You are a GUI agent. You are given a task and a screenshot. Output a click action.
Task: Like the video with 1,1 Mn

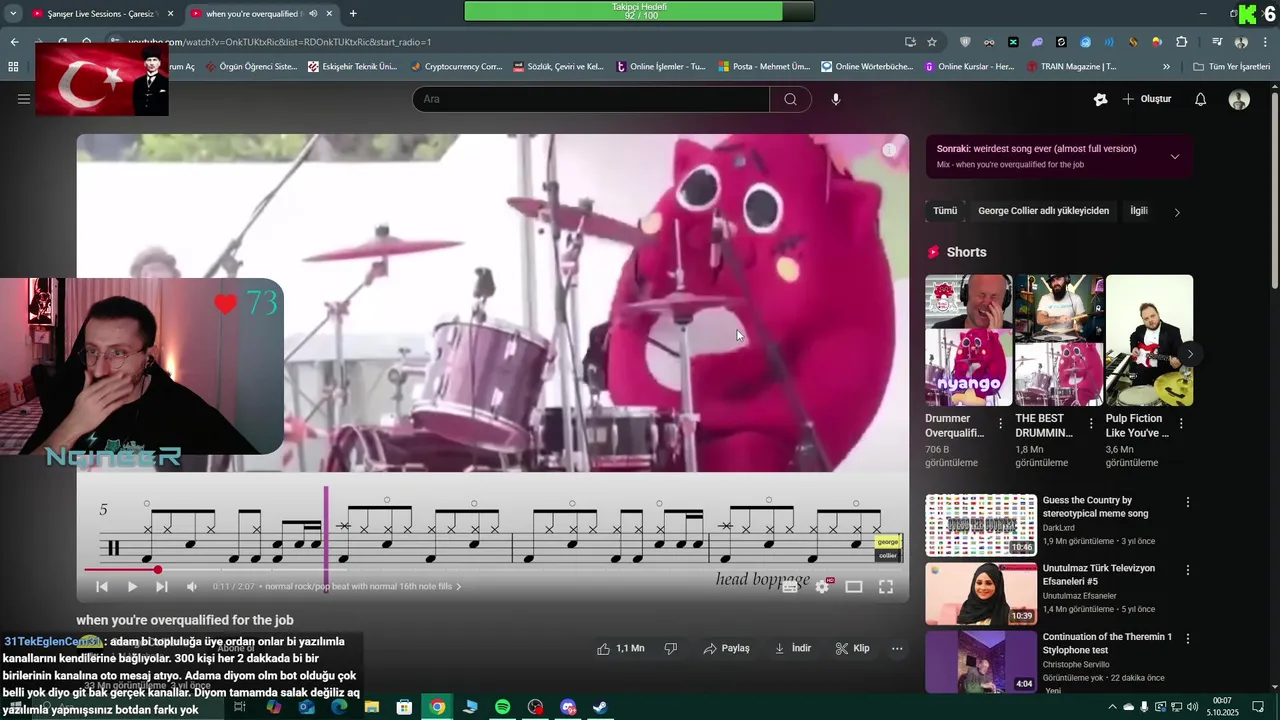(x=621, y=648)
